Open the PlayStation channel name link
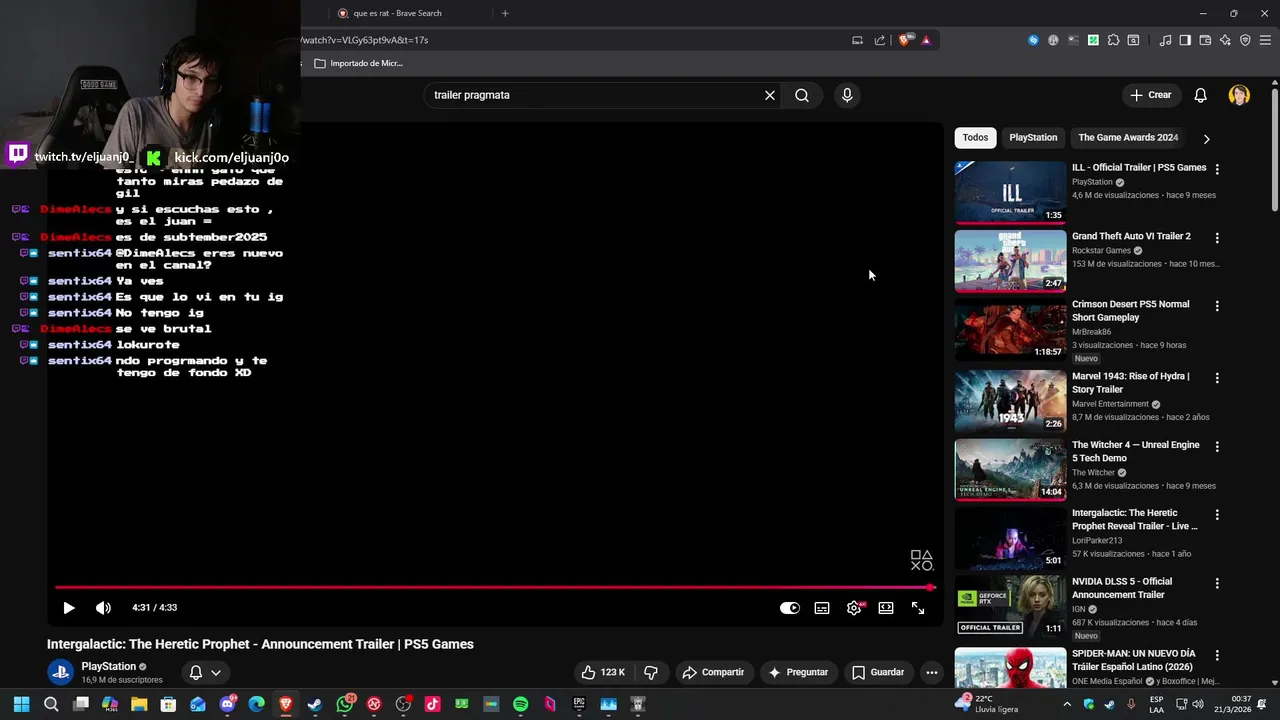This screenshot has height=720, width=1280. pos(108,667)
